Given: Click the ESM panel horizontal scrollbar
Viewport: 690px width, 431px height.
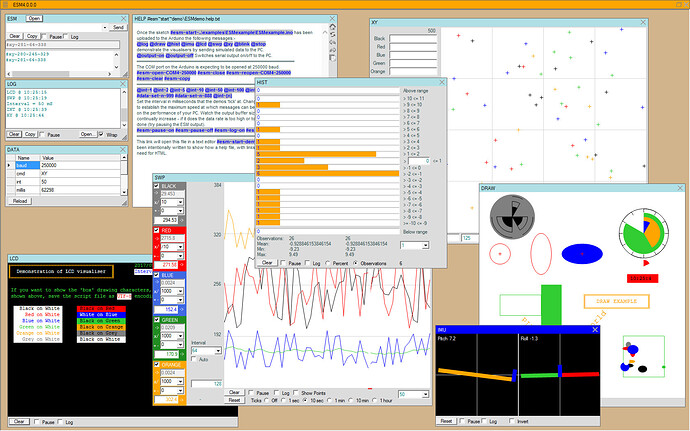Looking at the screenshot, I should [59, 74].
